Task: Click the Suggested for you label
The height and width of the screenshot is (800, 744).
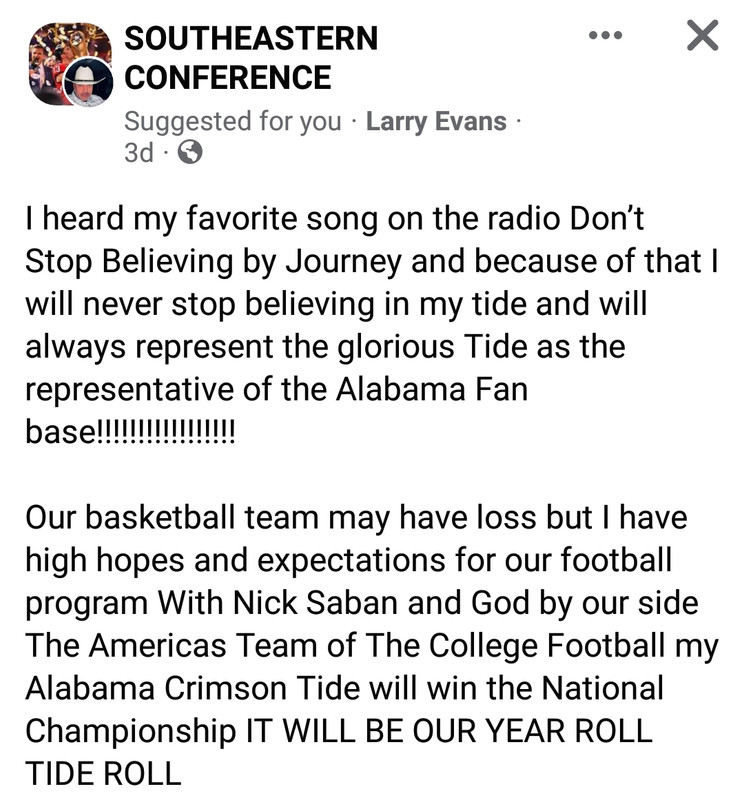Action: pos(233,121)
